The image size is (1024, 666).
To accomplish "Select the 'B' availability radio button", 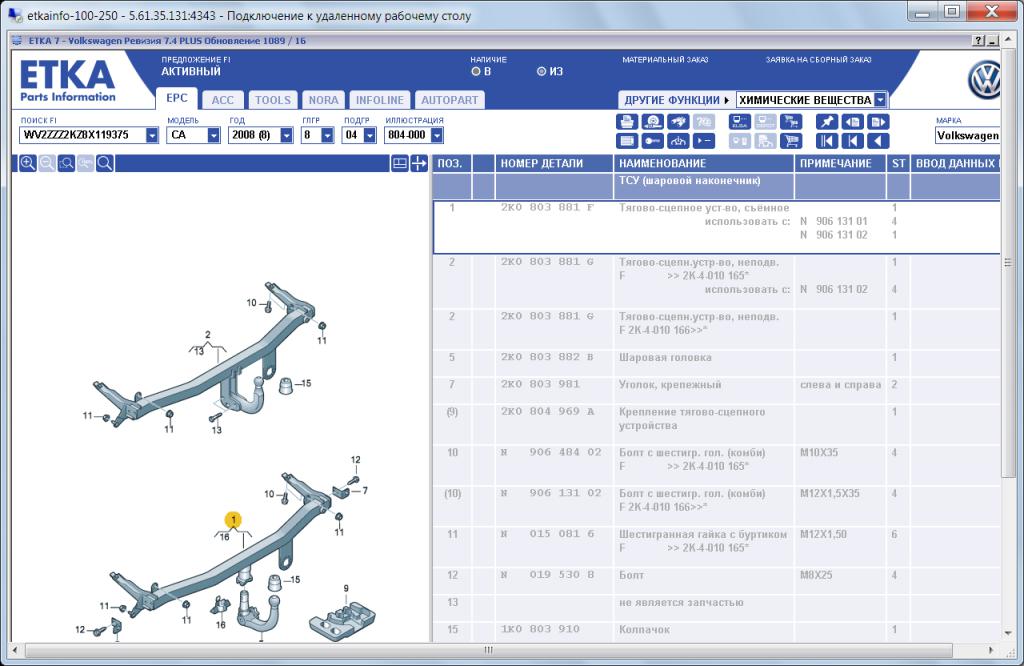I will coord(475,71).
